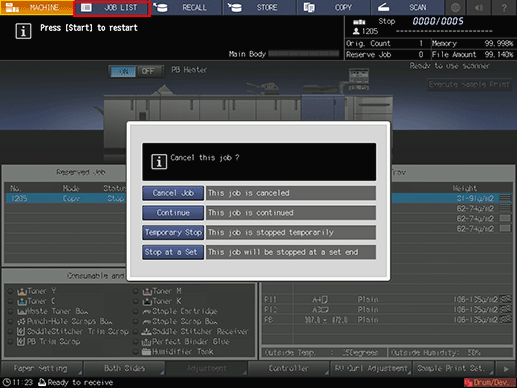Select Stop at a Set
This screenshot has width=517, height=388.
click(173, 252)
